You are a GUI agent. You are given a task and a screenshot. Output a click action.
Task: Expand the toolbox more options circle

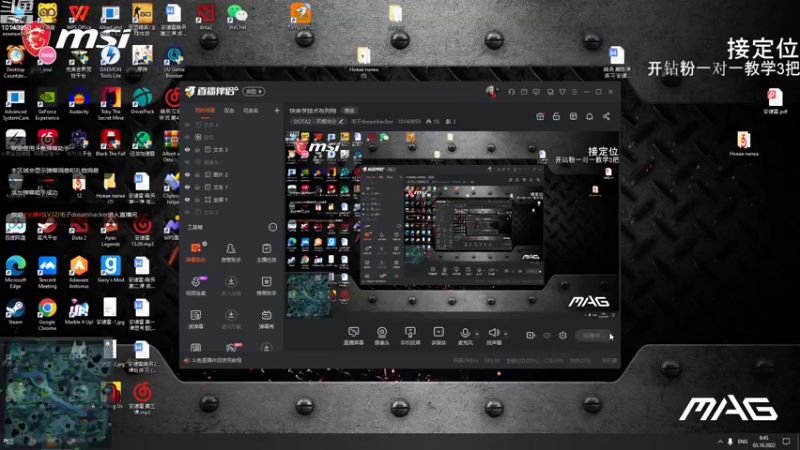[x=273, y=227]
